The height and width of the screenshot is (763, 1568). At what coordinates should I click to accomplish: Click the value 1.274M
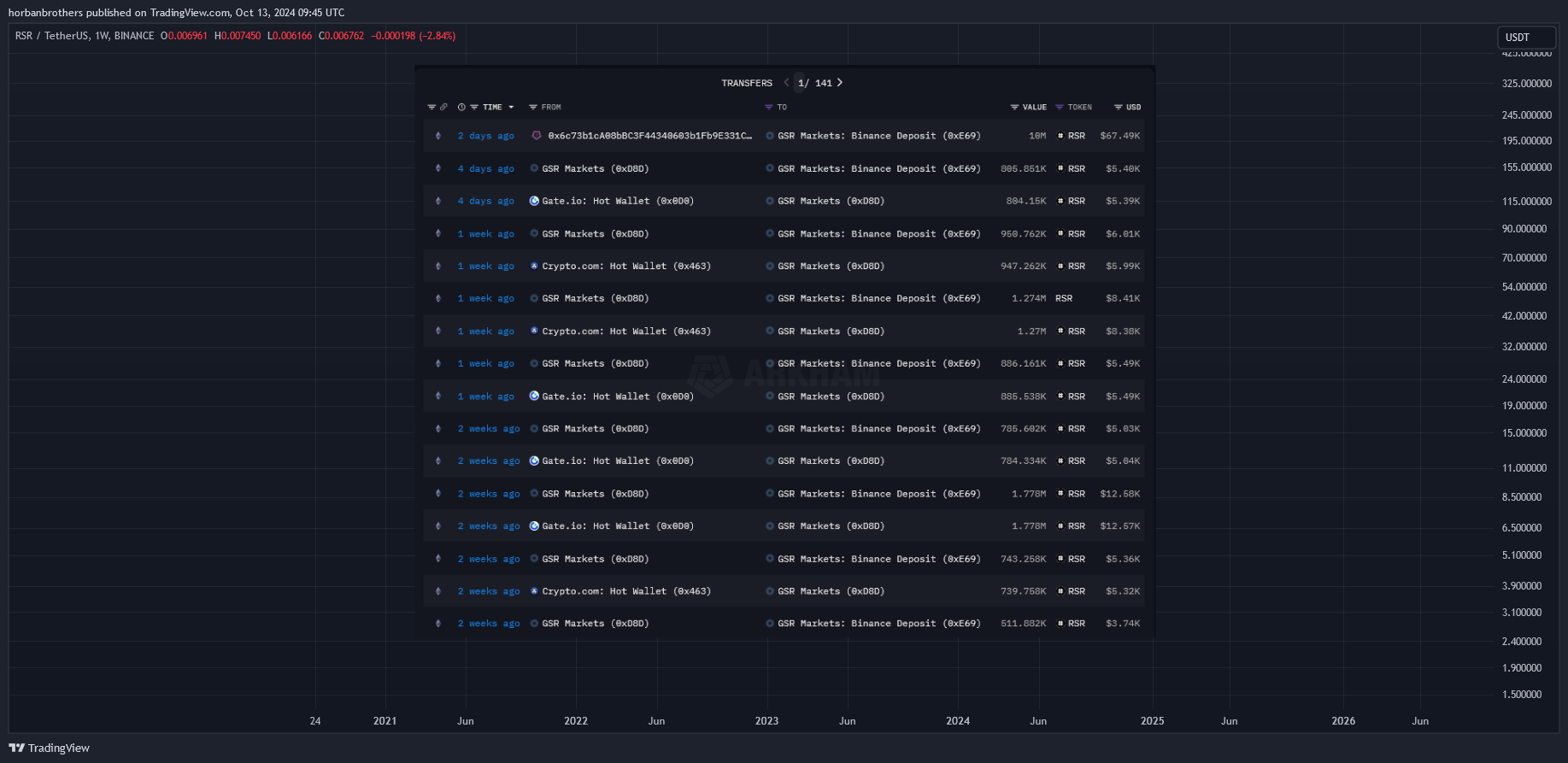1029,299
